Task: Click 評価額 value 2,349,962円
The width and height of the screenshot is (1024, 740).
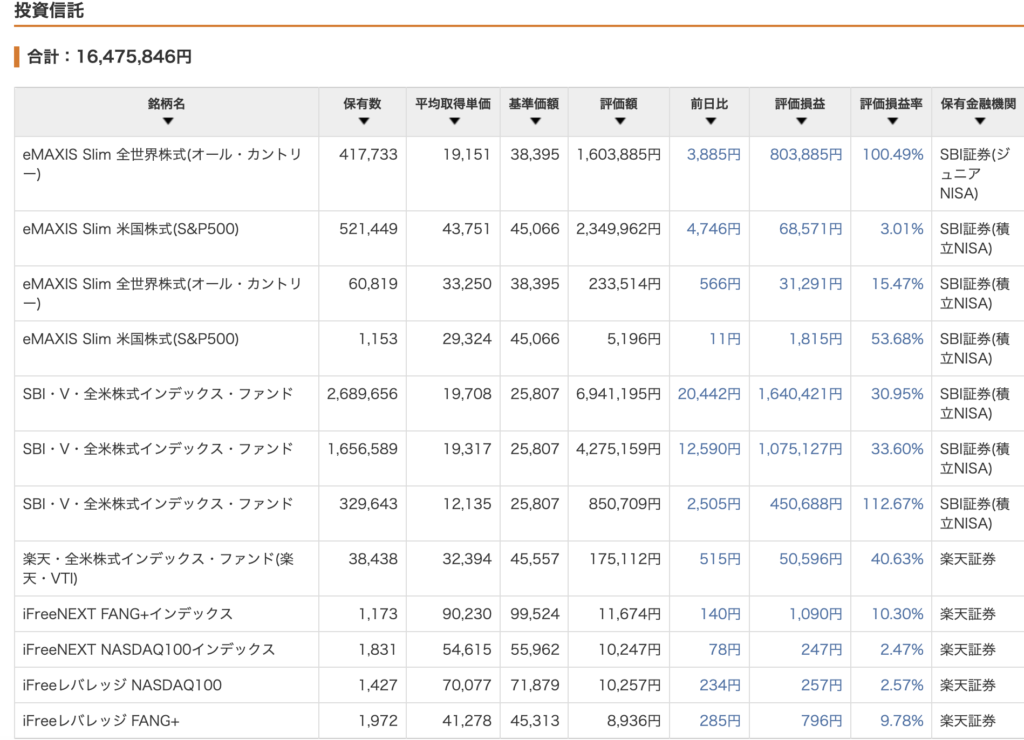Action: [618, 229]
